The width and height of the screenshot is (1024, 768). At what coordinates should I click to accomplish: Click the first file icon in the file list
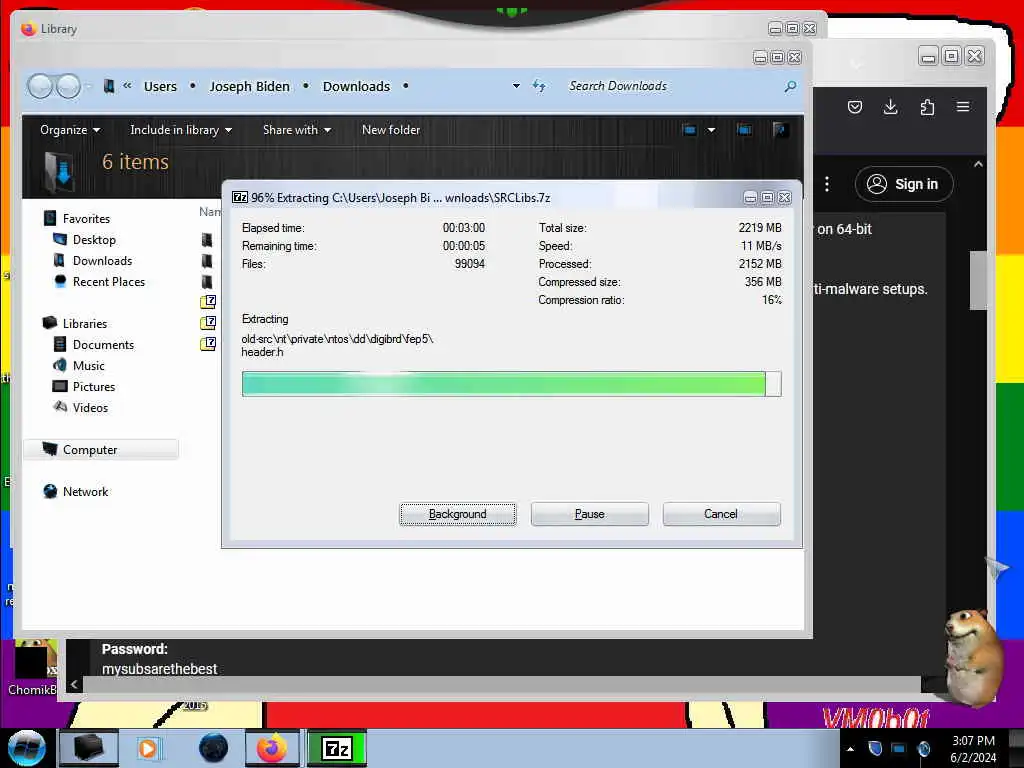coord(207,240)
